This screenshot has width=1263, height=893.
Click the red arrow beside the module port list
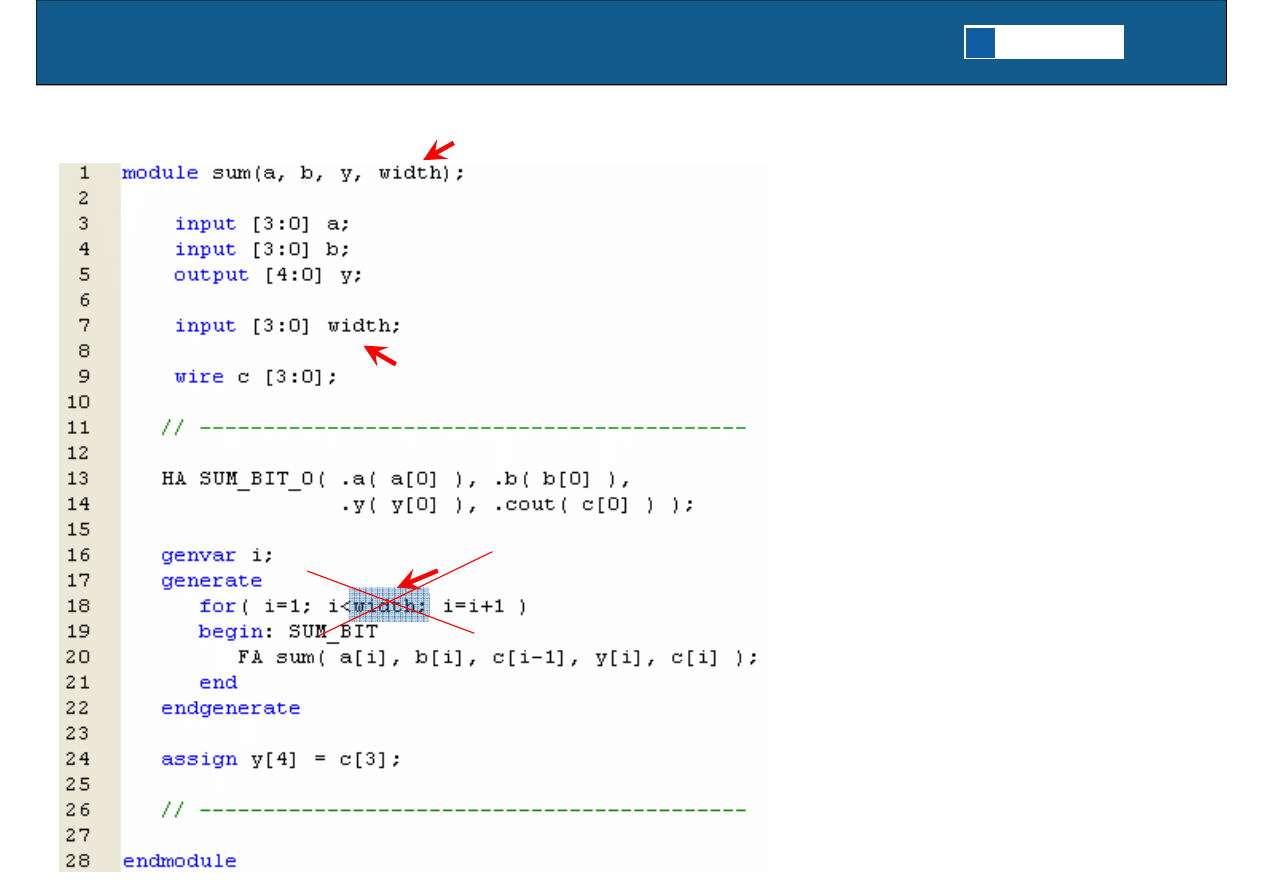click(439, 150)
